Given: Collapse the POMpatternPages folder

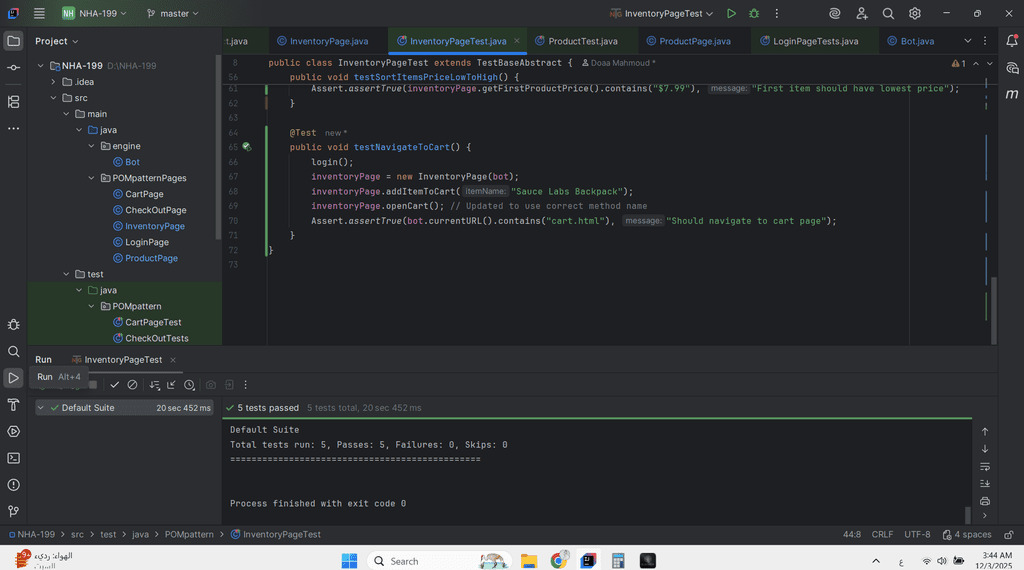Looking at the screenshot, I should coord(91,178).
